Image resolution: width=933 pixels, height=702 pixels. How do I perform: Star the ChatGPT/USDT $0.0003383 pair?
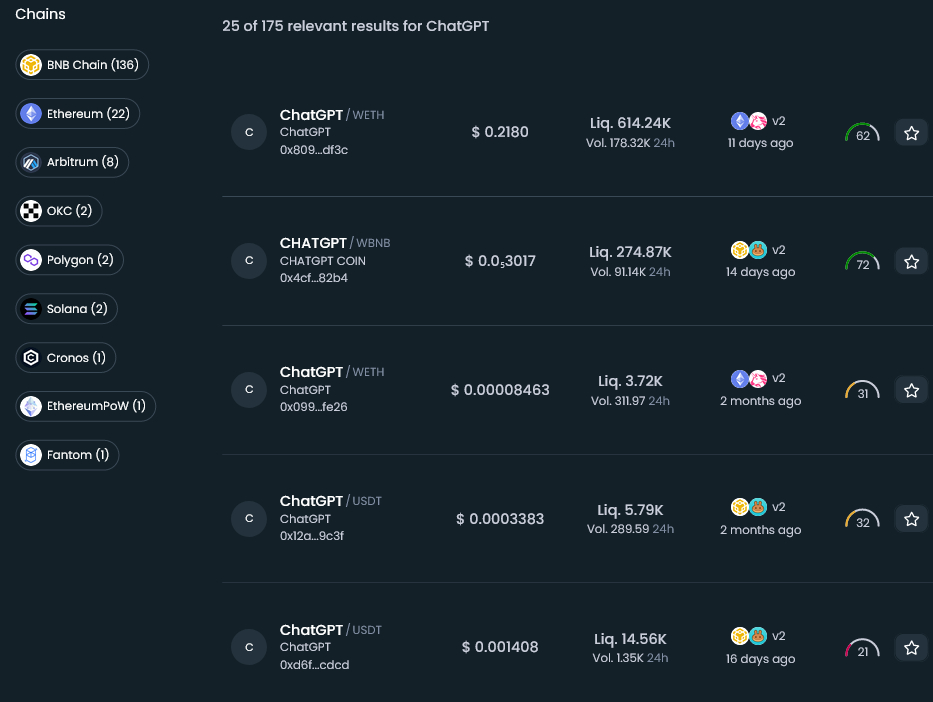pyautogui.click(x=911, y=520)
